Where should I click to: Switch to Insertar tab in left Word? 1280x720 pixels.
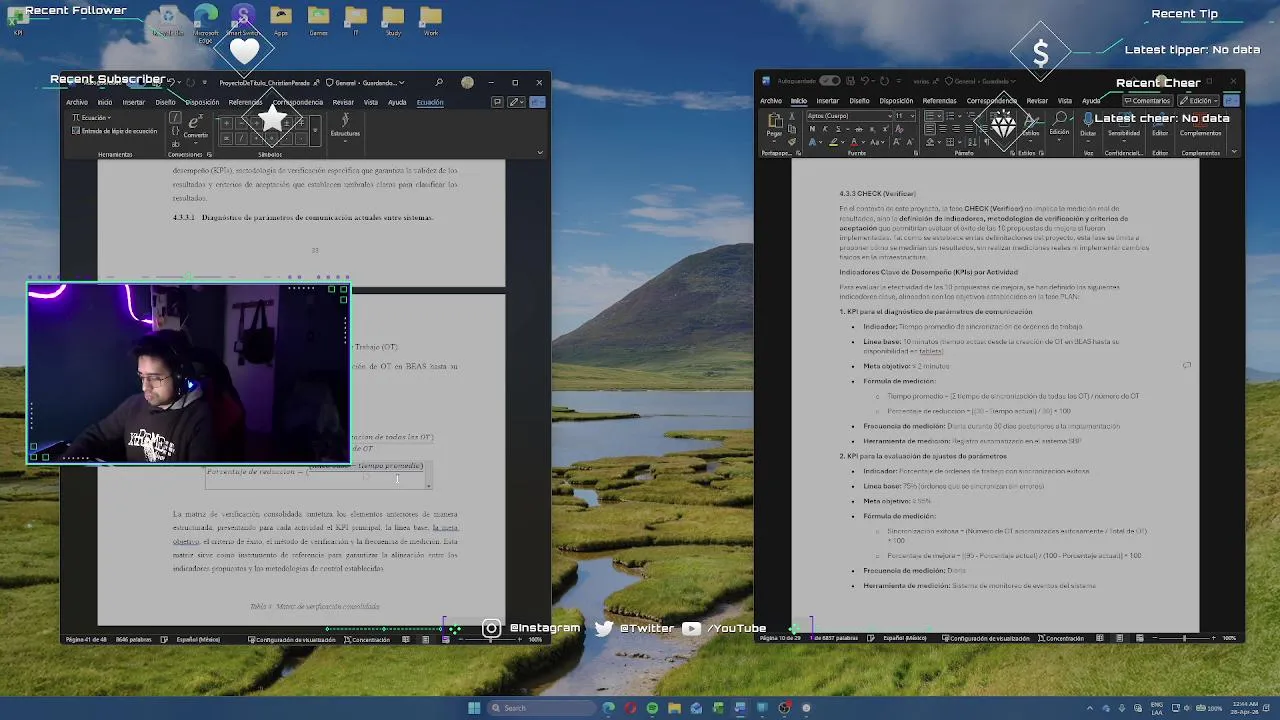pos(134,102)
